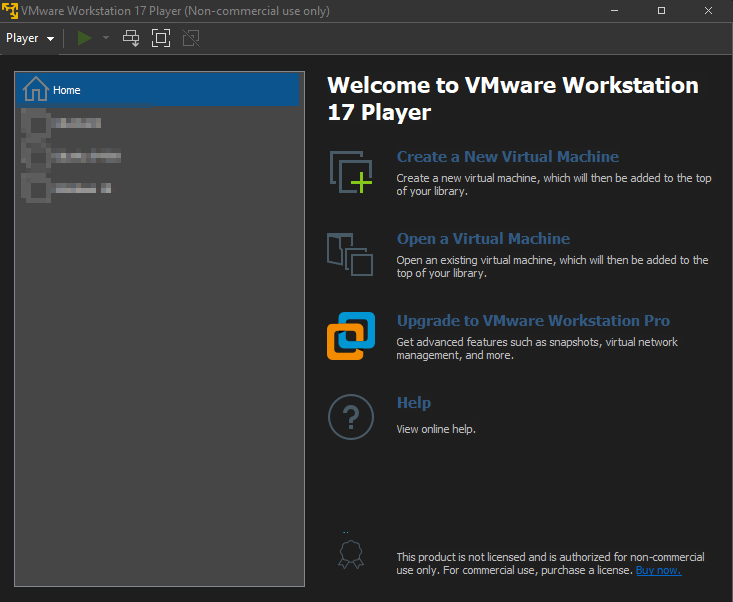Click the Create a New Virtual Machine icon
Image resolution: width=733 pixels, height=602 pixels.
tap(350, 171)
